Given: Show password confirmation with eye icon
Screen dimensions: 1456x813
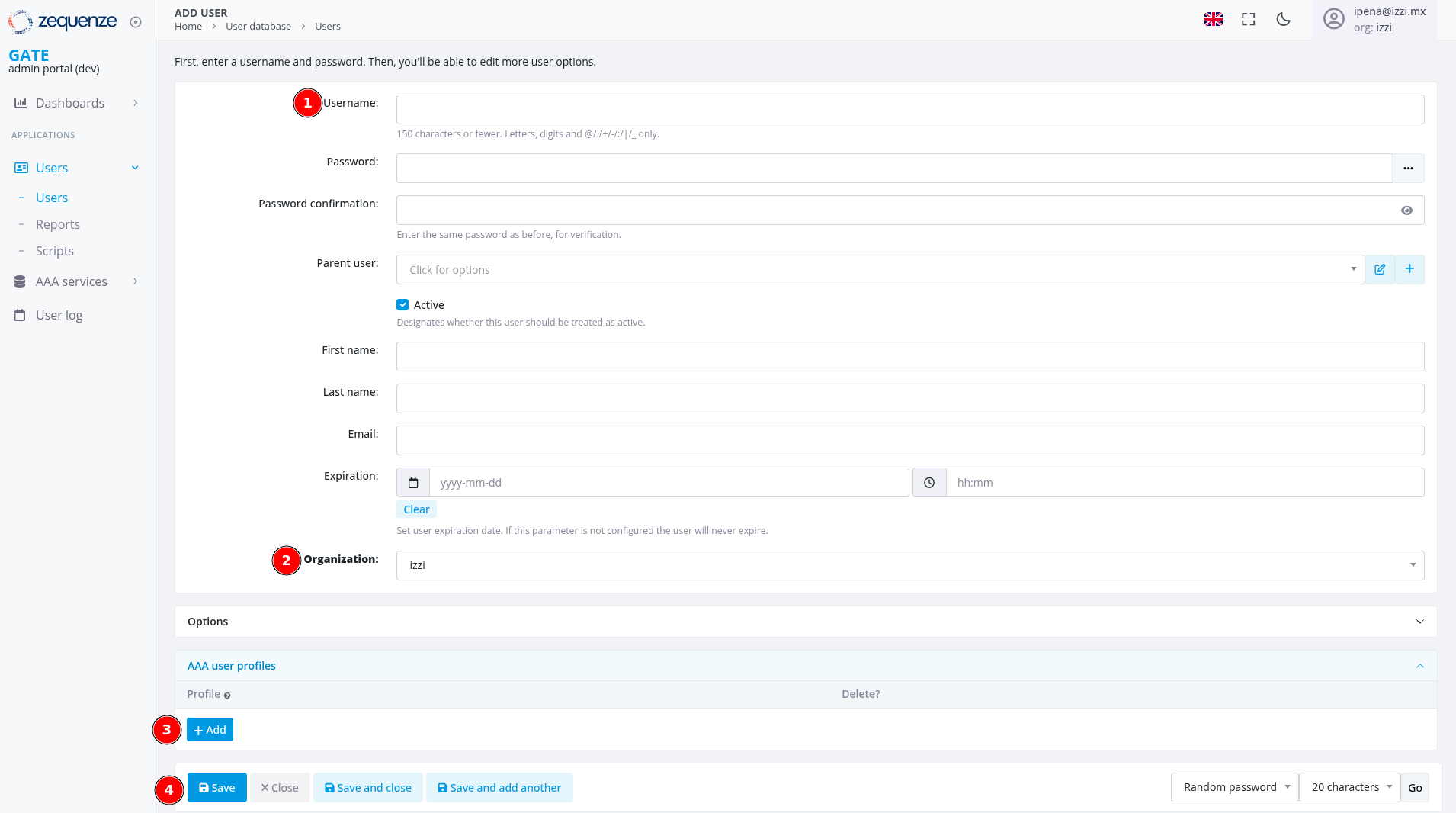Looking at the screenshot, I should coord(1406,210).
